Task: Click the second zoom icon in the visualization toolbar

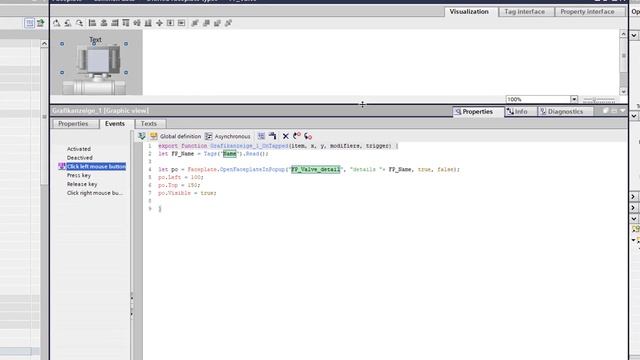Action: 68,23
